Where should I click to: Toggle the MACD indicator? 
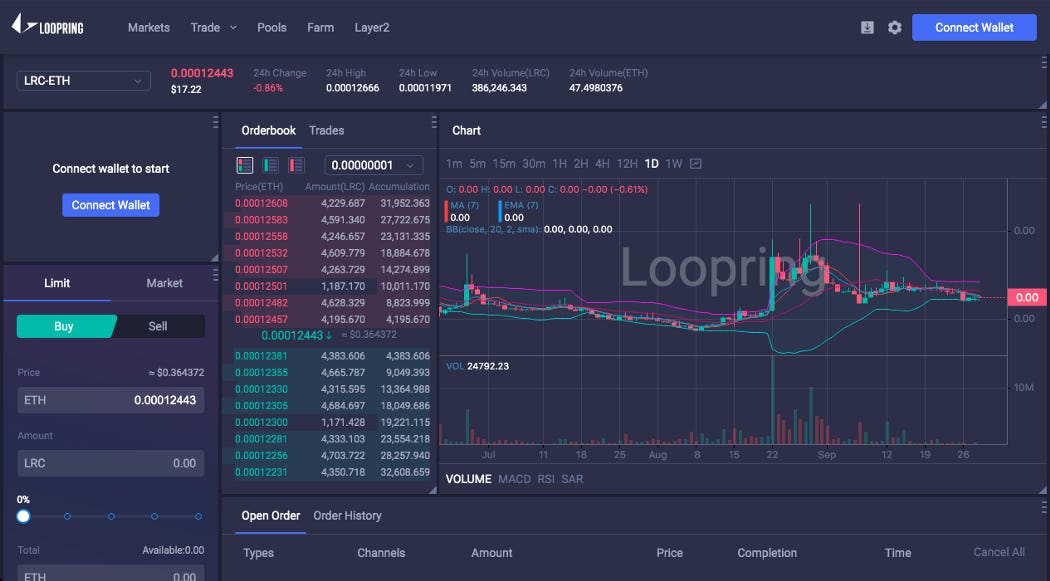tap(514, 479)
